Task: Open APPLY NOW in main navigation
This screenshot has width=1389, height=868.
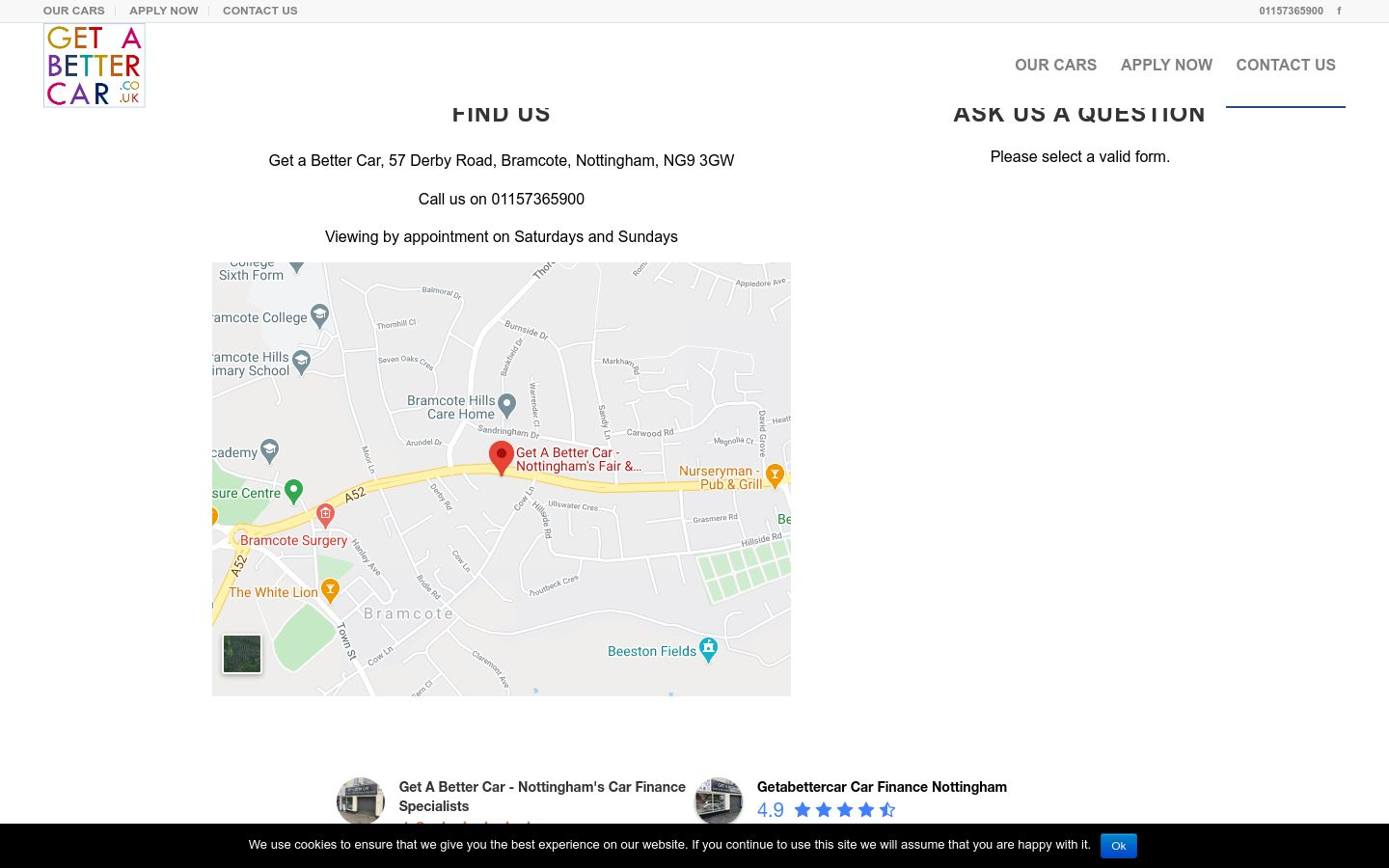Action: (x=1166, y=65)
